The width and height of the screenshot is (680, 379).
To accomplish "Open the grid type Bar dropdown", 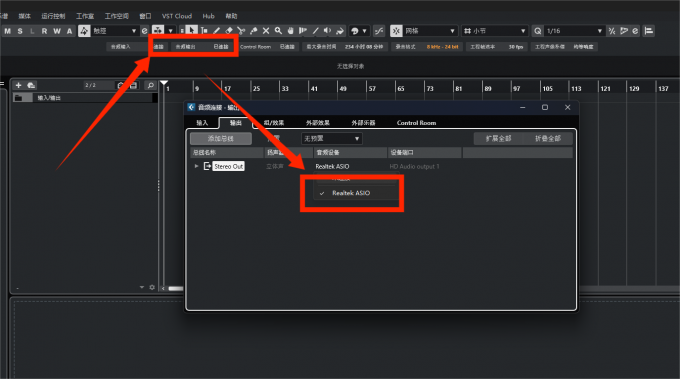I will coord(494,31).
